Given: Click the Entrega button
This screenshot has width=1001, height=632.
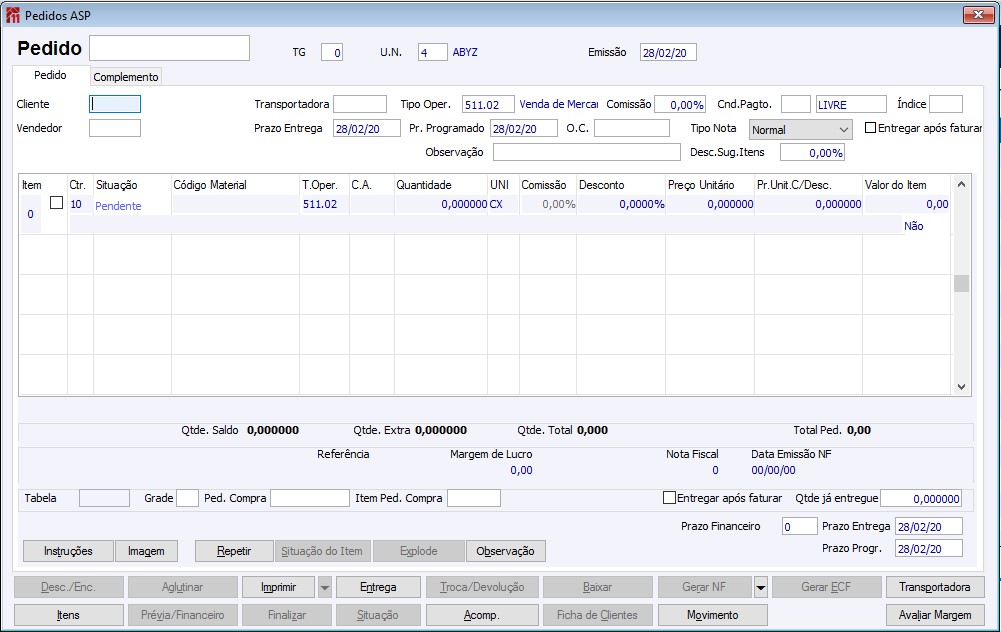Looking at the screenshot, I should pyautogui.click(x=378, y=587).
